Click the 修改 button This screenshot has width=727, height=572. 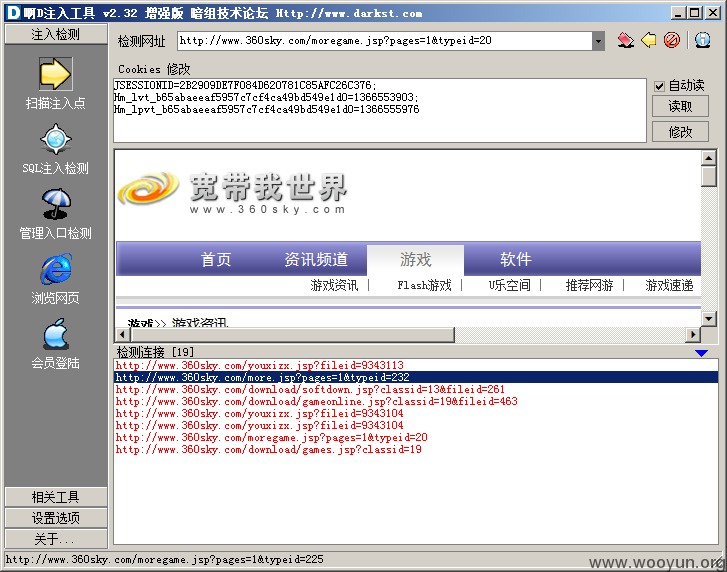[x=680, y=132]
